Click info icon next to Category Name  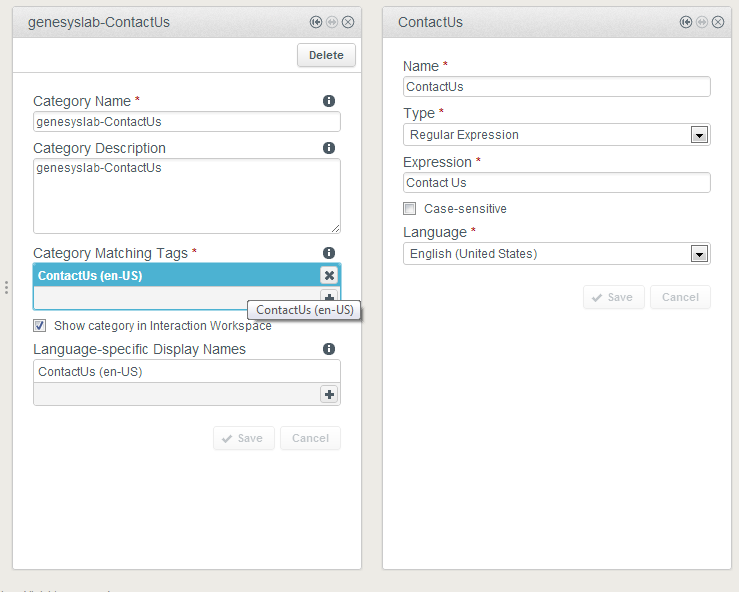point(329,101)
